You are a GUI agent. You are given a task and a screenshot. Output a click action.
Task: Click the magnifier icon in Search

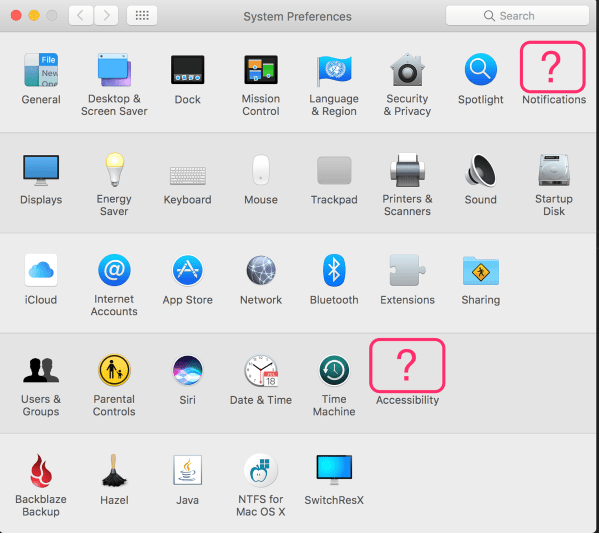point(489,16)
